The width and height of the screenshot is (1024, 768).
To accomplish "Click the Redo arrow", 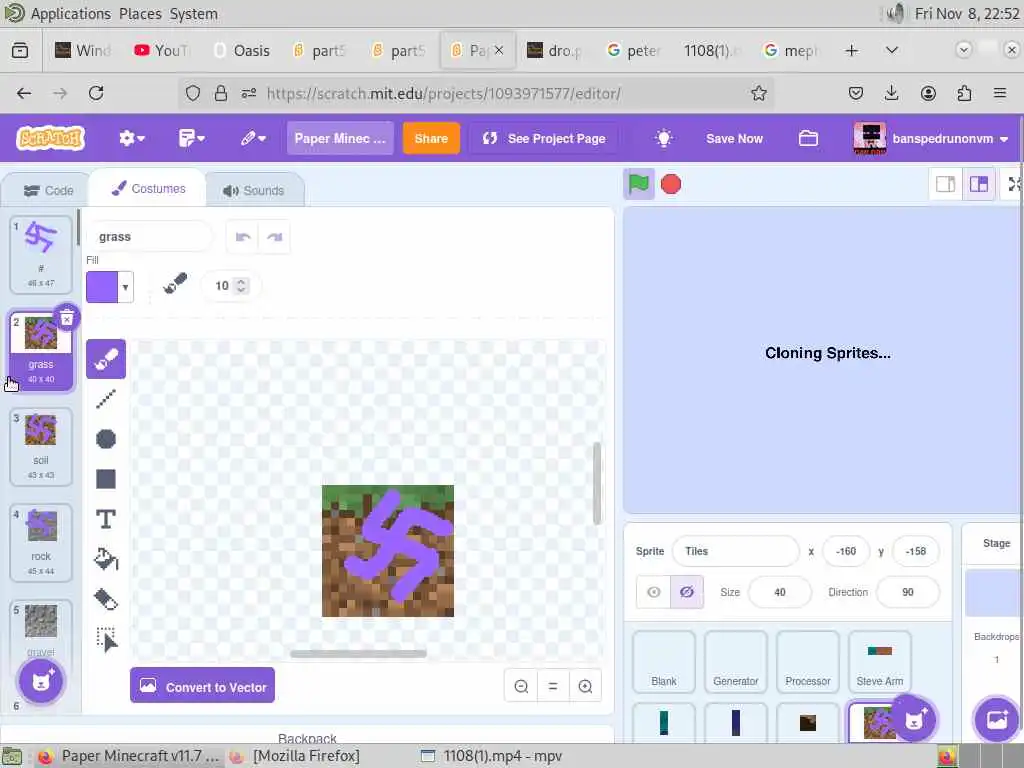I will click(x=274, y=236).
